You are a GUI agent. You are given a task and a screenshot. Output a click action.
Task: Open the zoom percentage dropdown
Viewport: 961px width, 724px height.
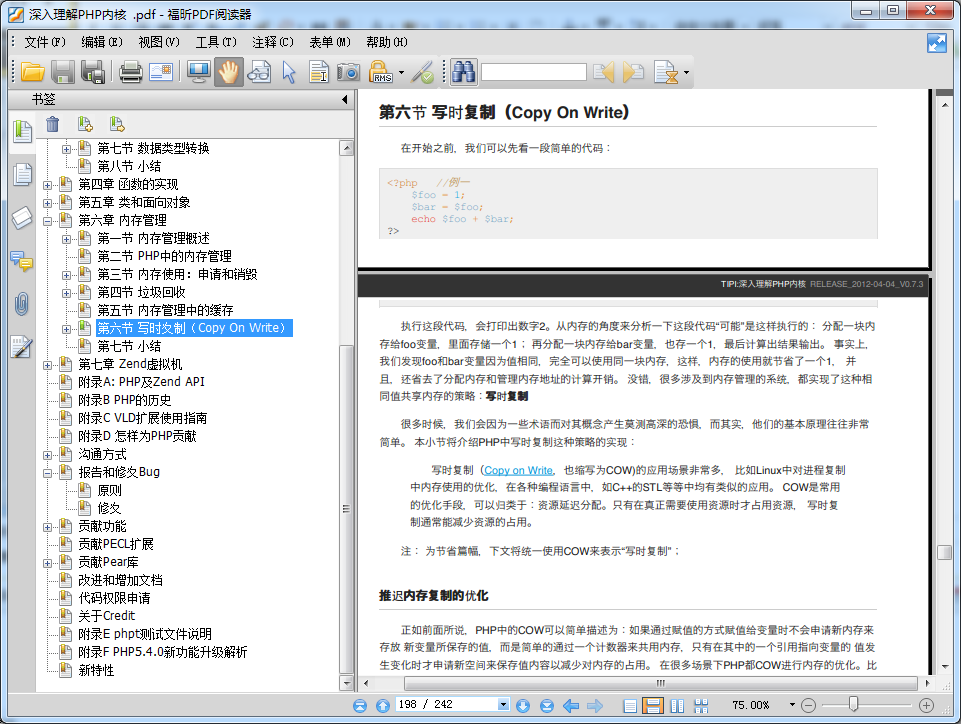[x=792, y=705]
